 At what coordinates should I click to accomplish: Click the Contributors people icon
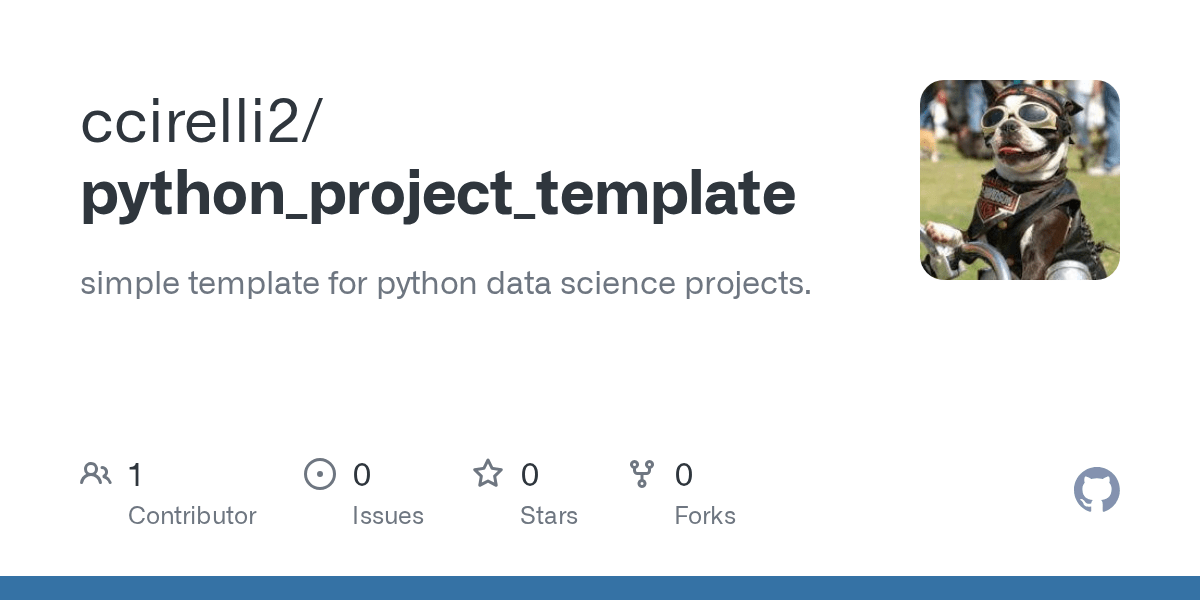(x=96, y=474)
